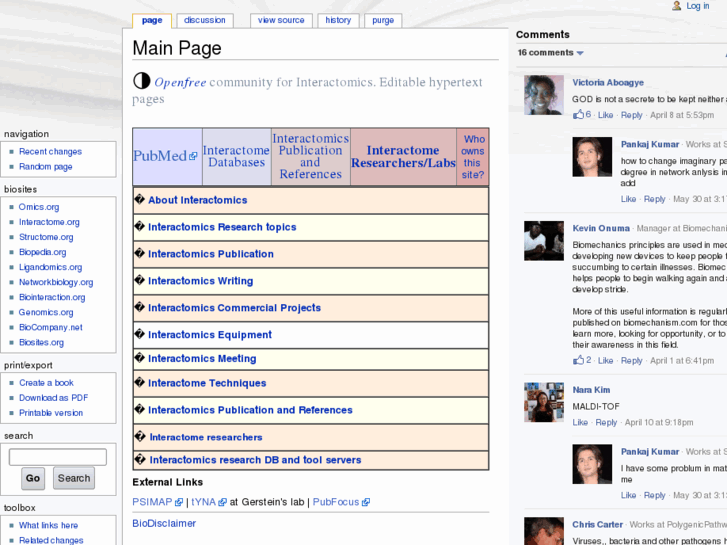
Task: Open Interactome Researchers/Labs header link
Action: click(x=403, y=157)
